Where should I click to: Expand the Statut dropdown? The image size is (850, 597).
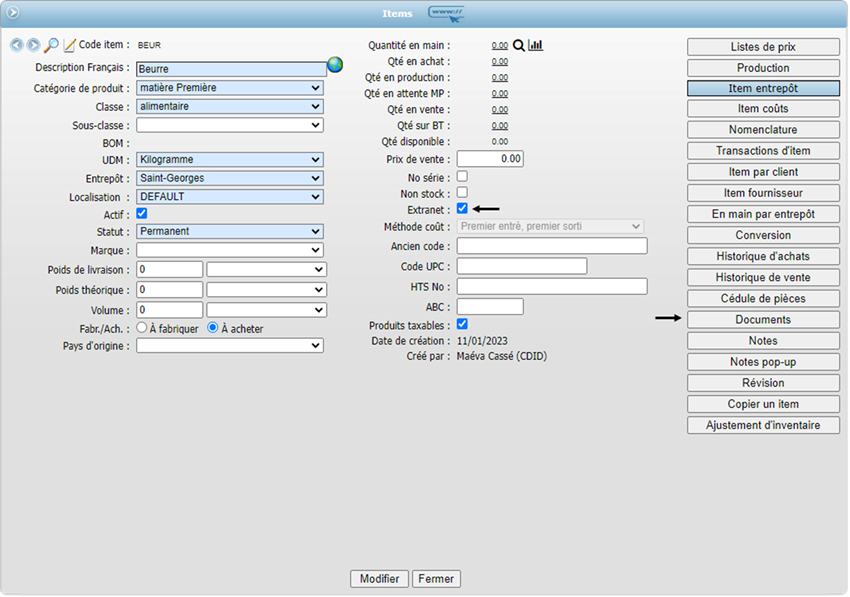230,231
